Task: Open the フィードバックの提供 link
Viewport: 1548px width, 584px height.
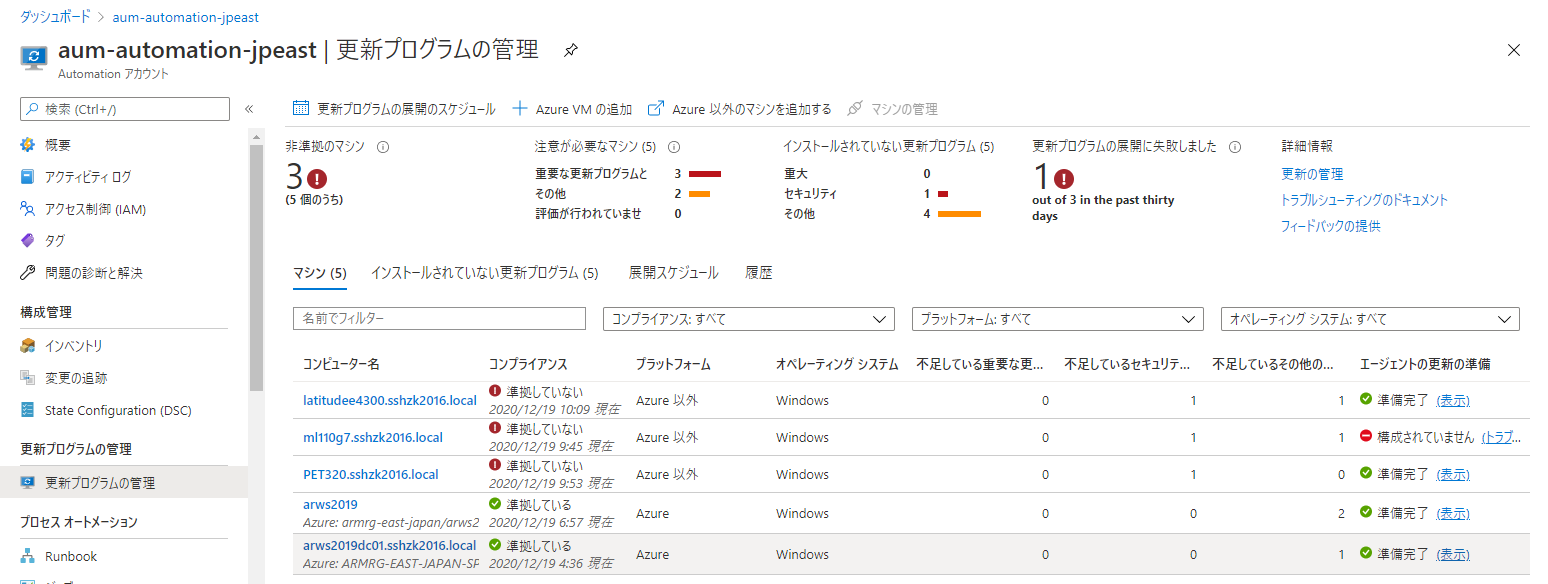Action: pos(1330,226)
